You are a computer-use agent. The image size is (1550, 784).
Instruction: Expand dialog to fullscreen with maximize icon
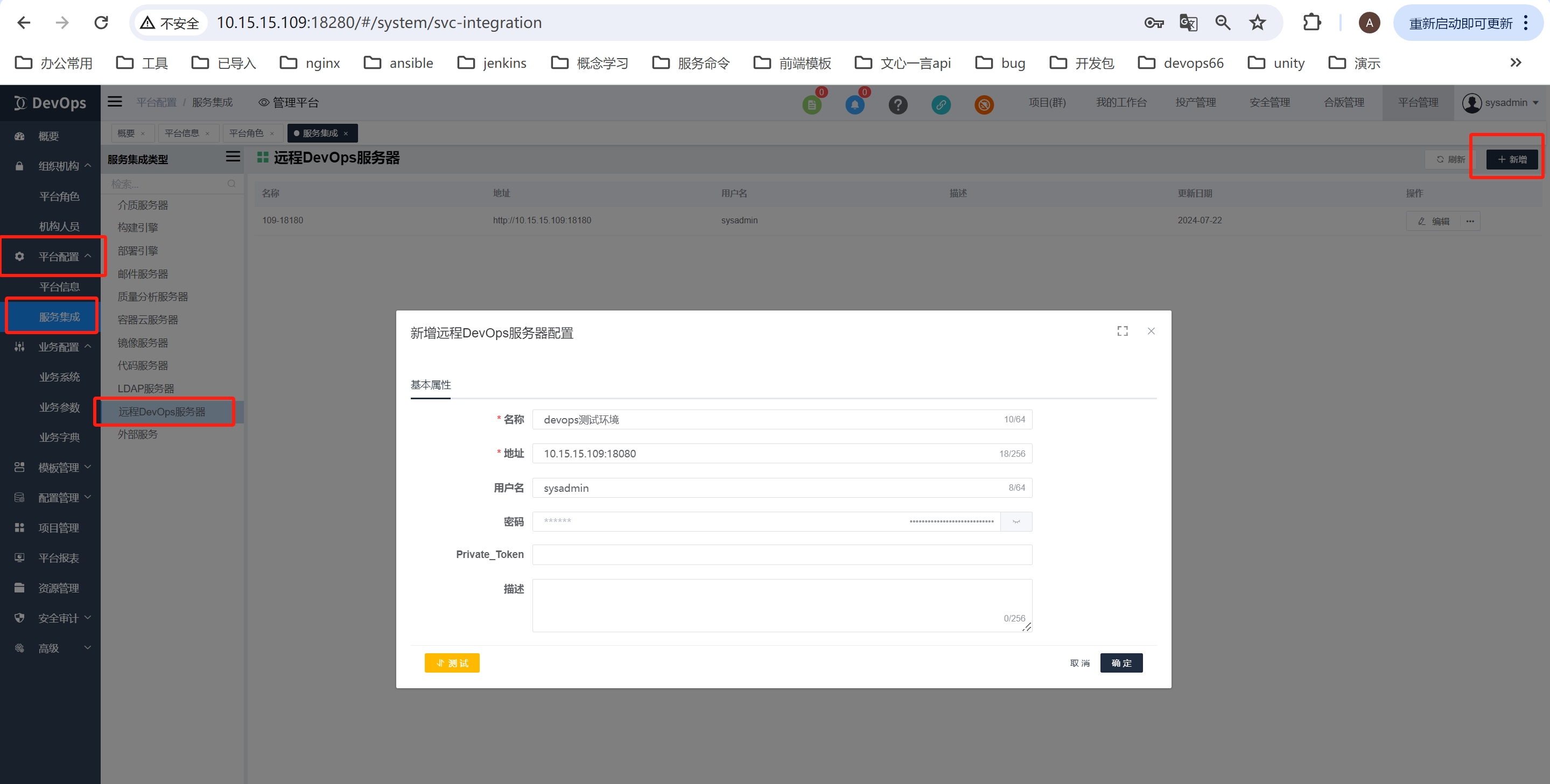(1122, 331)
